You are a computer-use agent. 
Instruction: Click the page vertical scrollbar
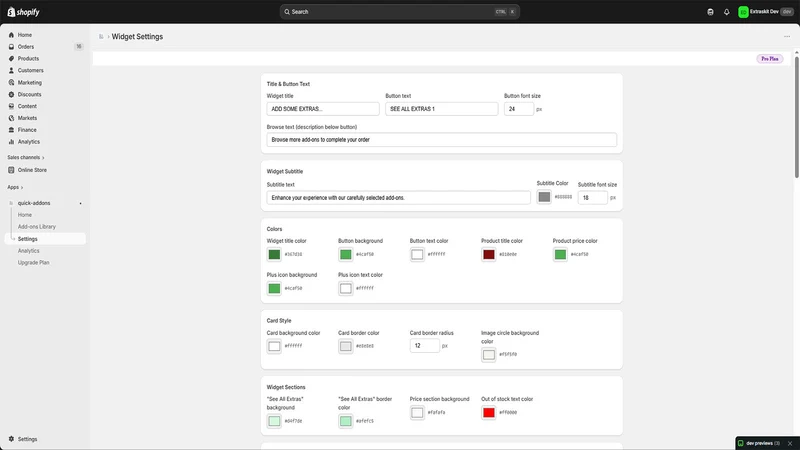tap(796, 116)
